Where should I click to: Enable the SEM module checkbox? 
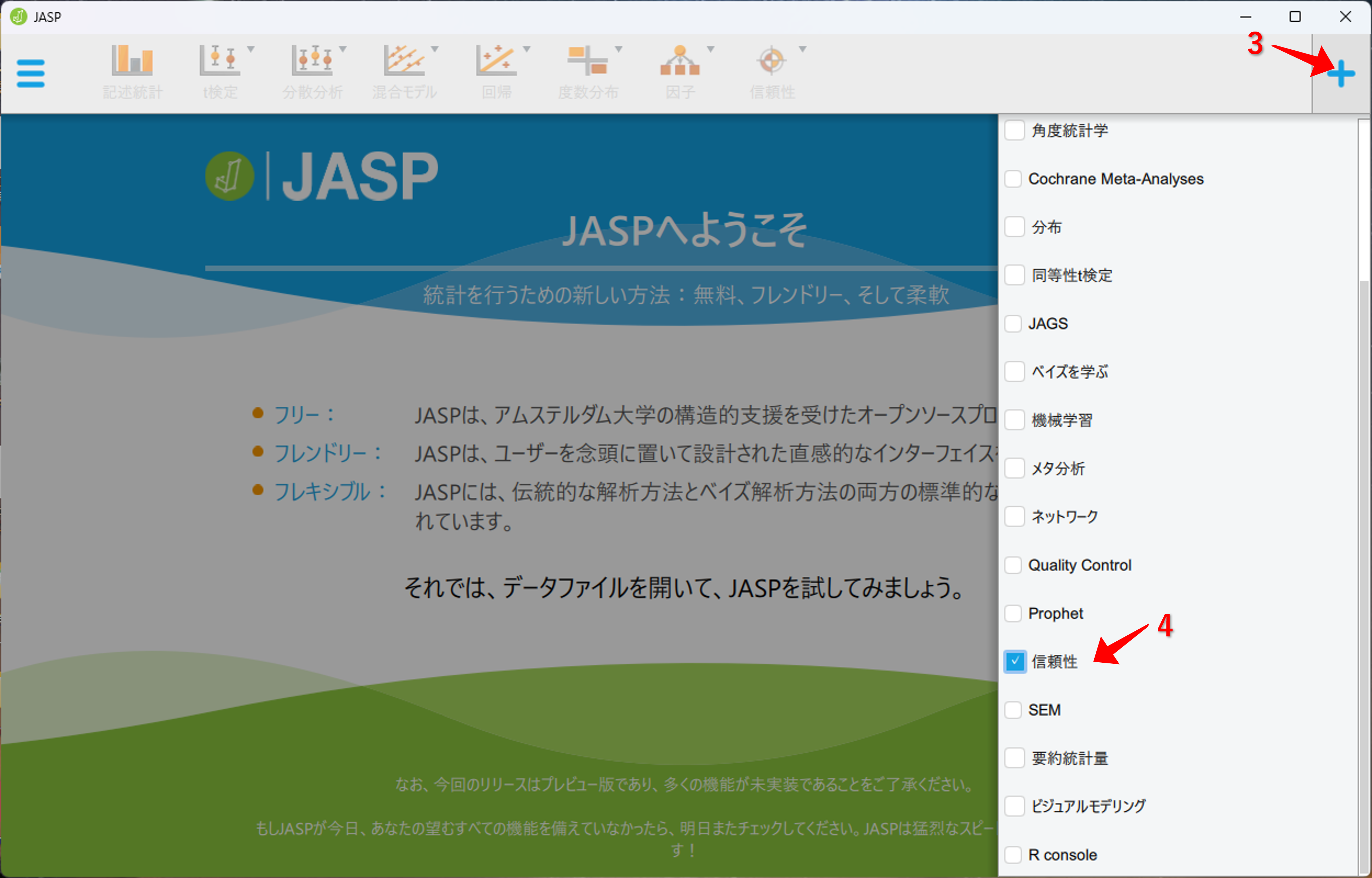tap(1013, 710)
